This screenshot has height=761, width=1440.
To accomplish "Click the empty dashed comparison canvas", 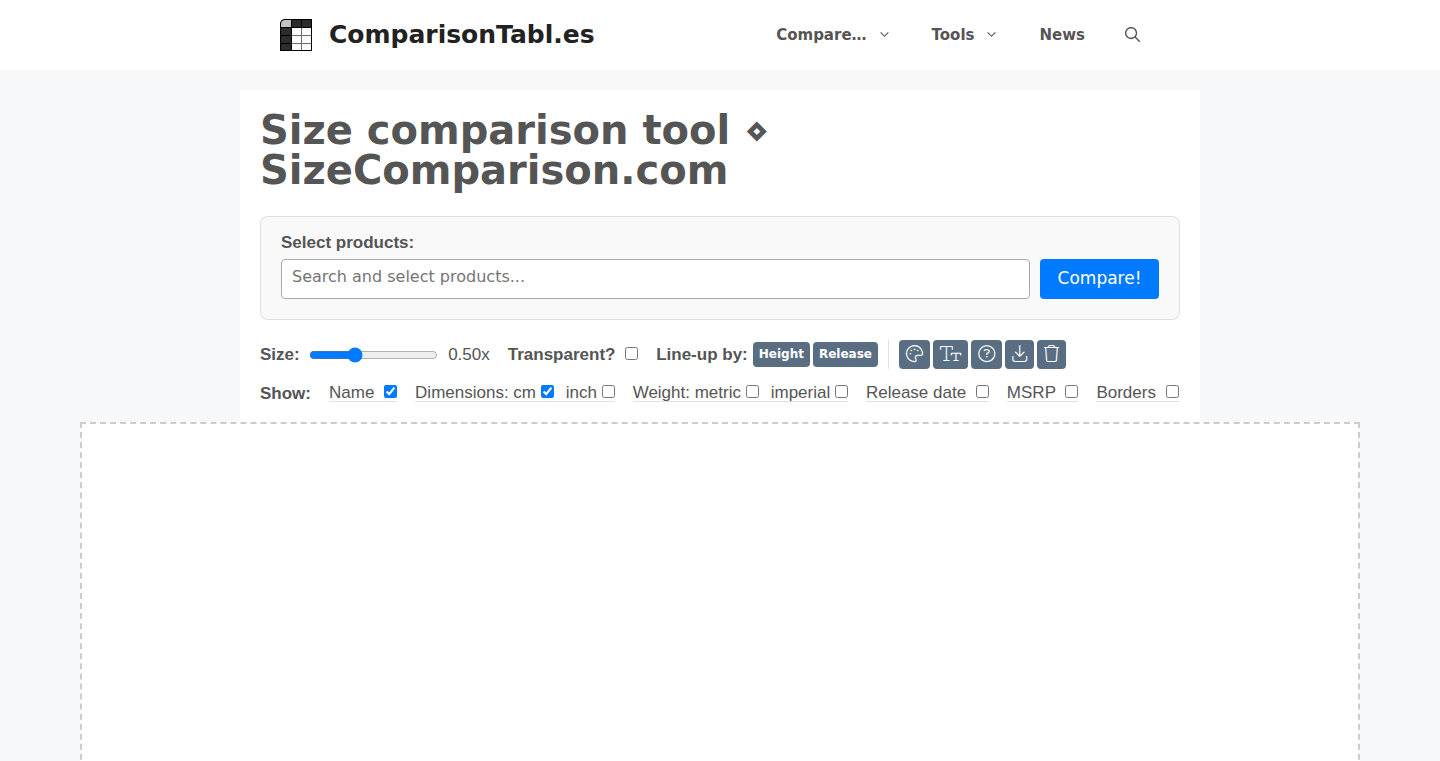I will pos(720,592).
